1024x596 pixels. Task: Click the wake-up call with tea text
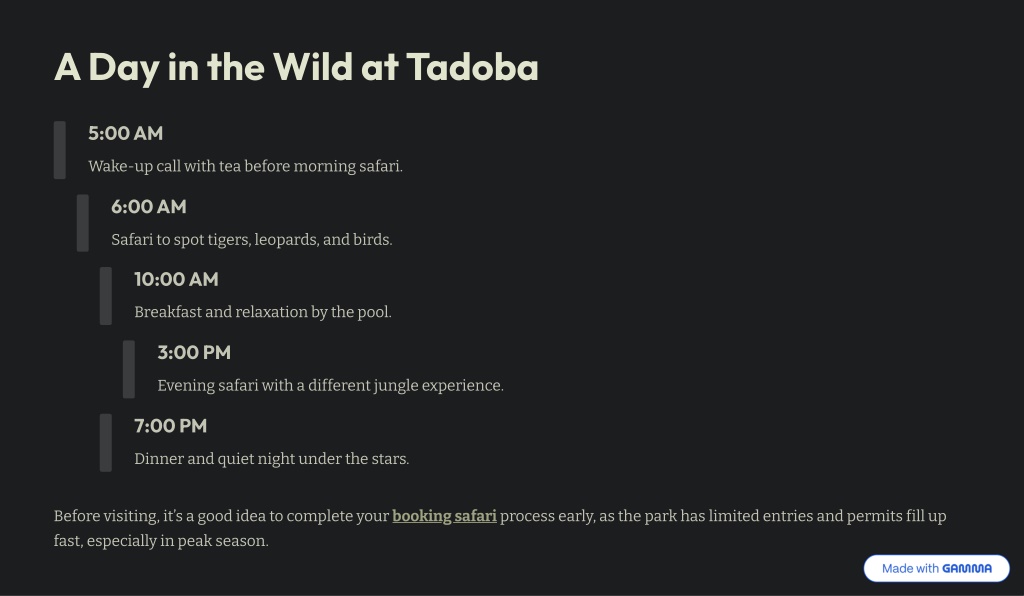(246, 166)
